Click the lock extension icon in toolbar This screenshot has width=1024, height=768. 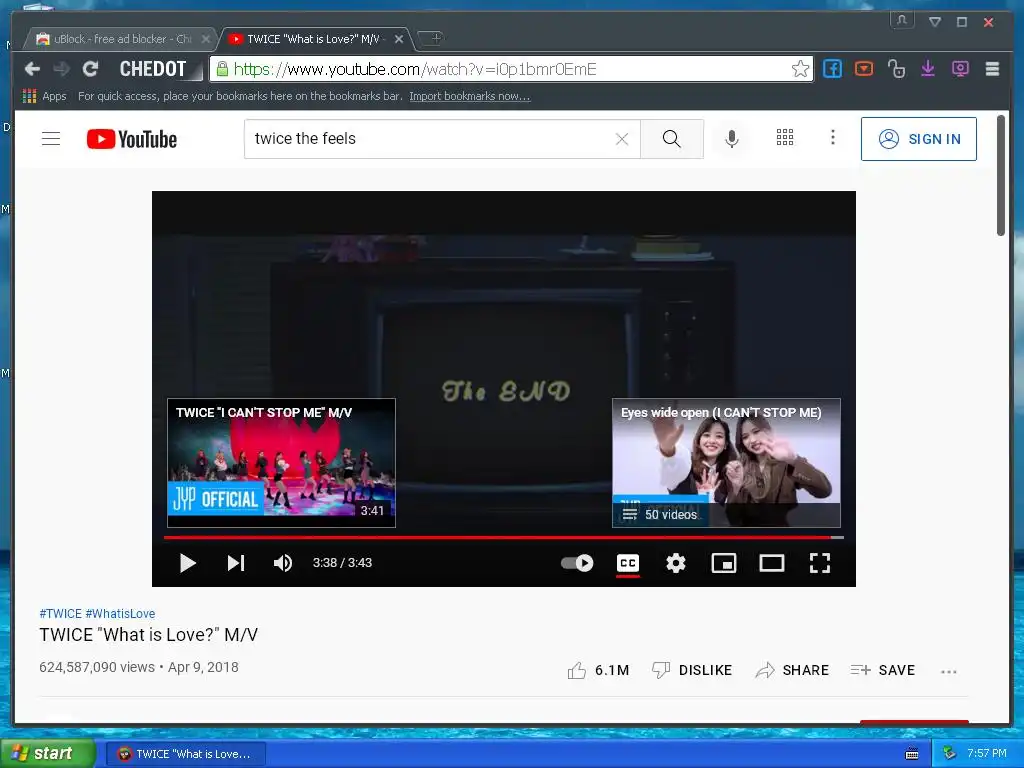tap(896, 69)
